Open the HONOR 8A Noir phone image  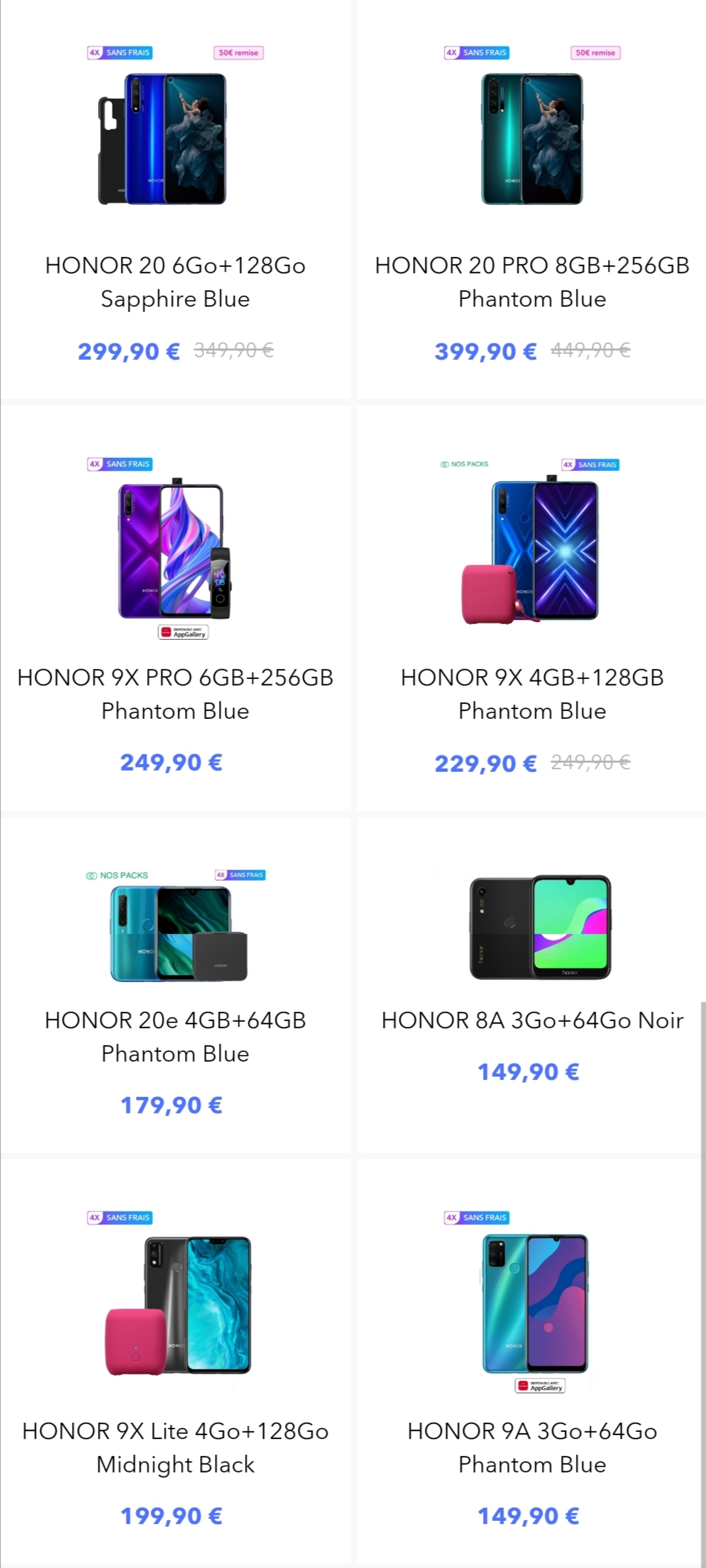540,927
